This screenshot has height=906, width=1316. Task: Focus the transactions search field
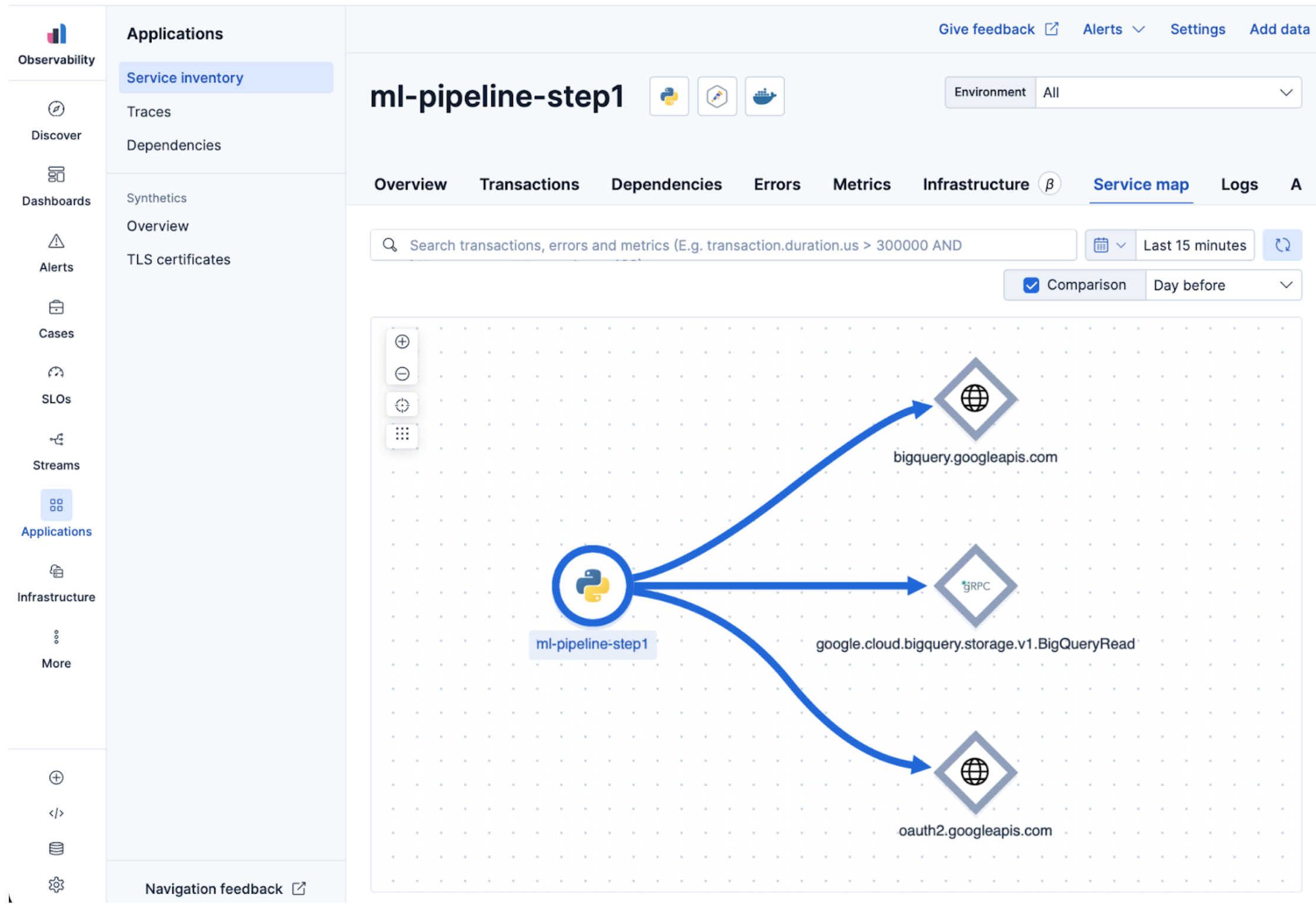click(723, 245)
